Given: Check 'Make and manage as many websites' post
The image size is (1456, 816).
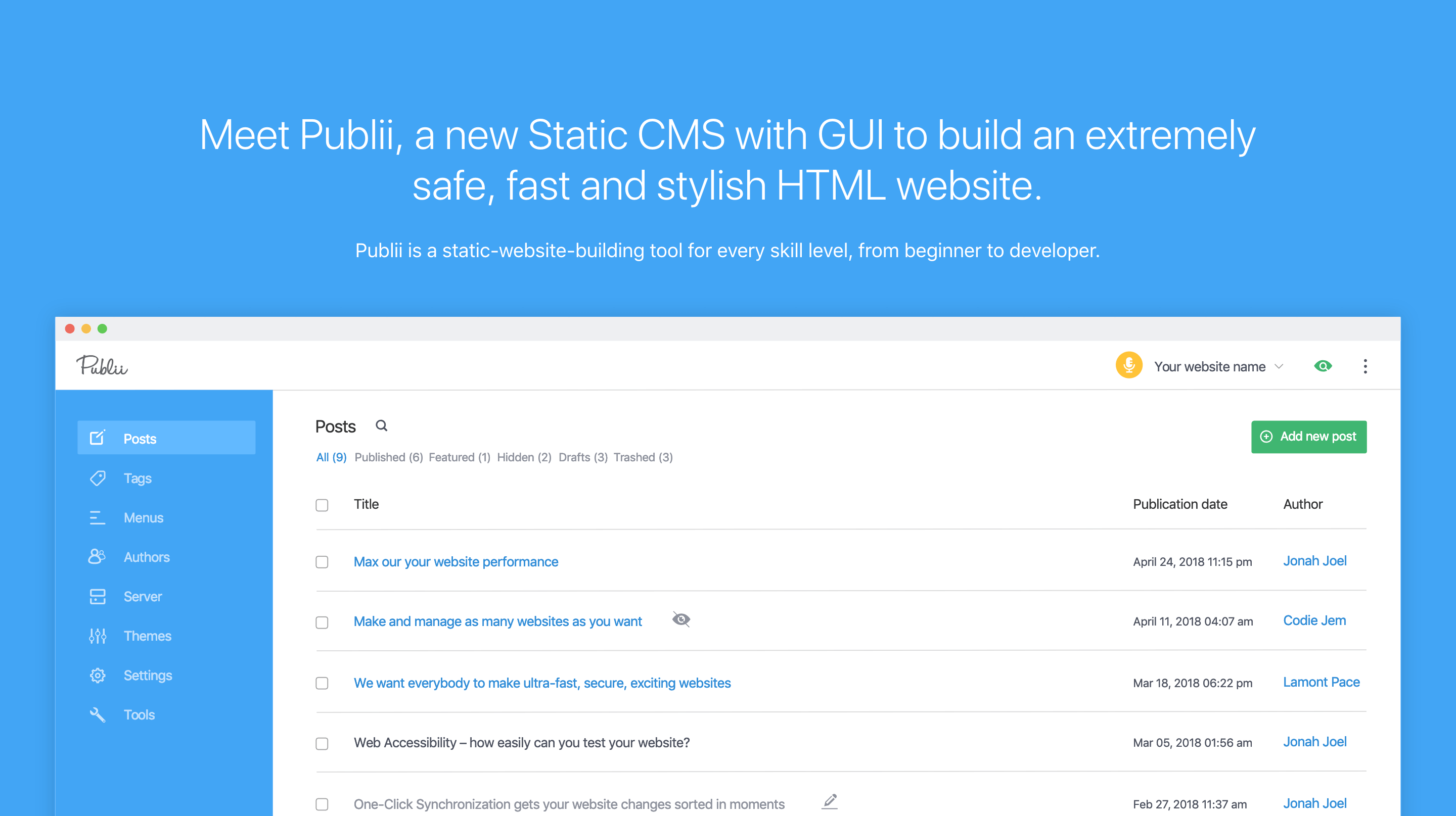Looking at the screenshot, I should pyautogui.click(x=322, y=622).
